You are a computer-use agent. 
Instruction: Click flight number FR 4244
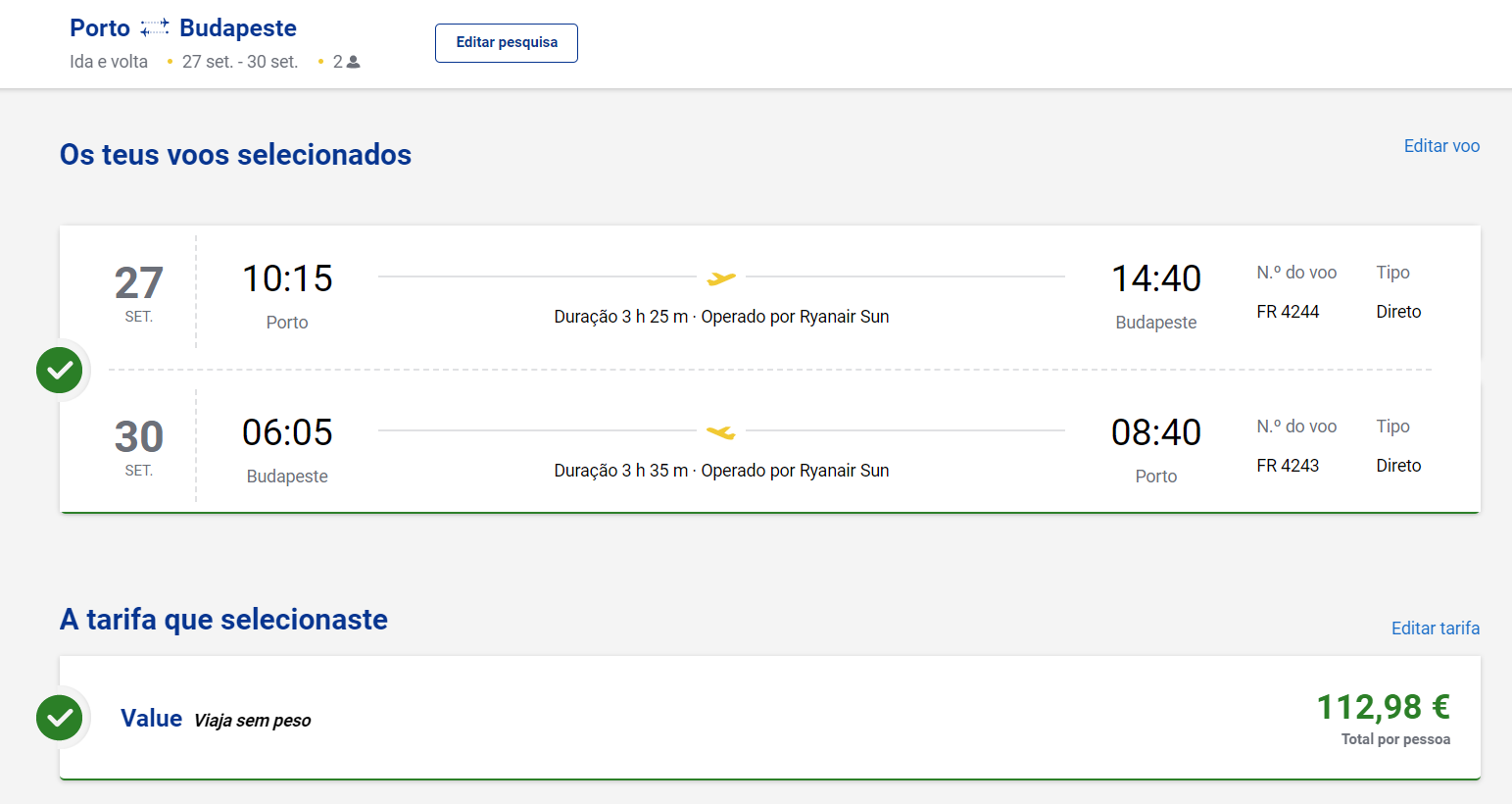1288,312
